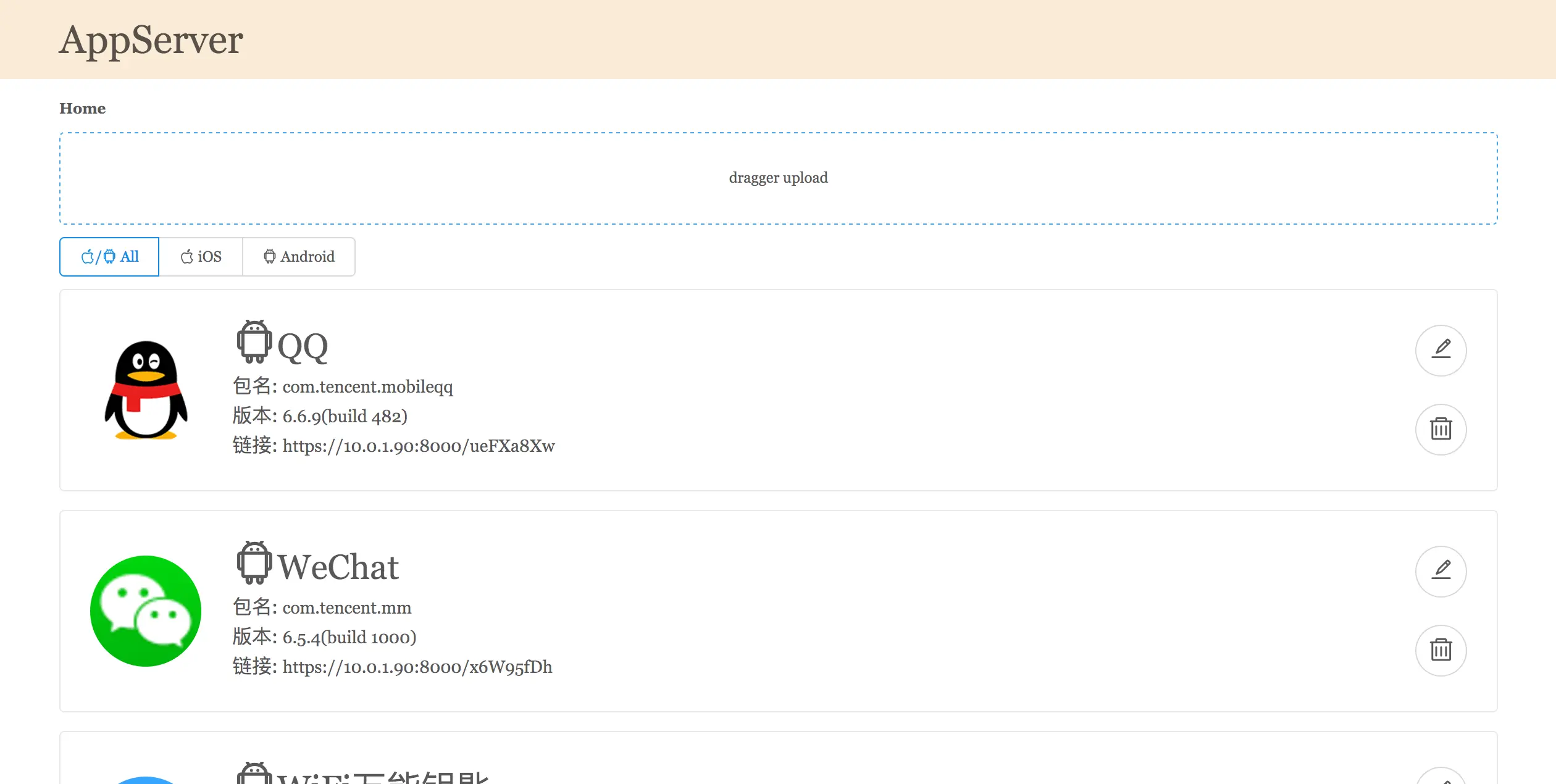1556x784 pixels.
Task: Open the Home breadcrumb
Action: coord(82,109)
